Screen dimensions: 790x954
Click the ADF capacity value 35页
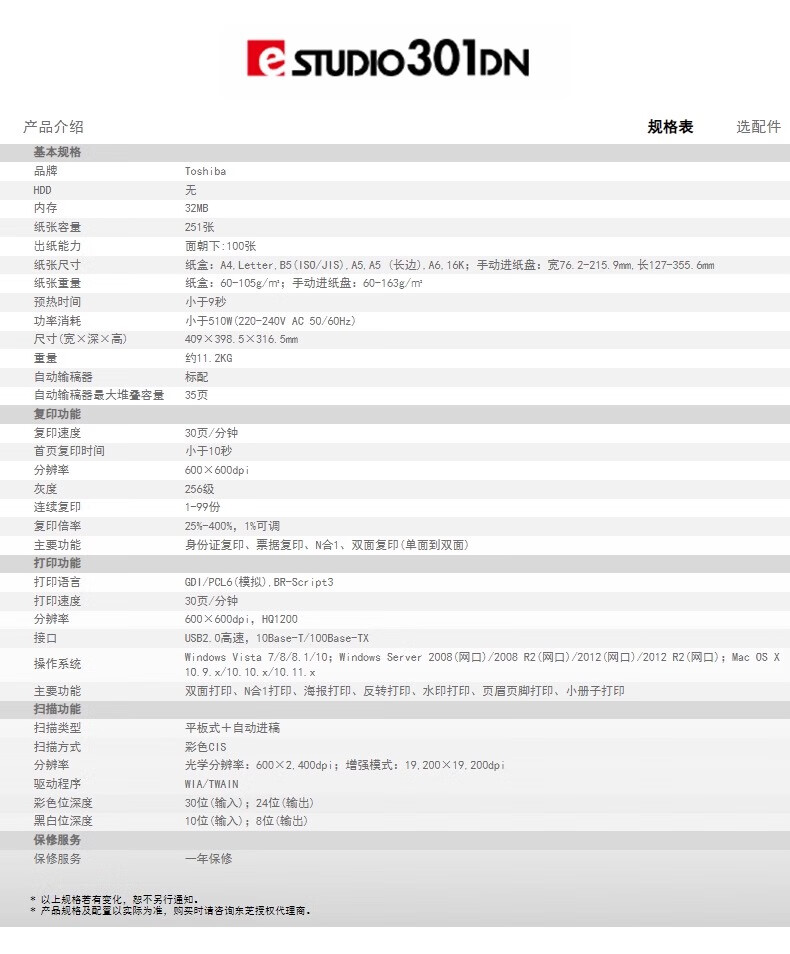click(197, 395)
